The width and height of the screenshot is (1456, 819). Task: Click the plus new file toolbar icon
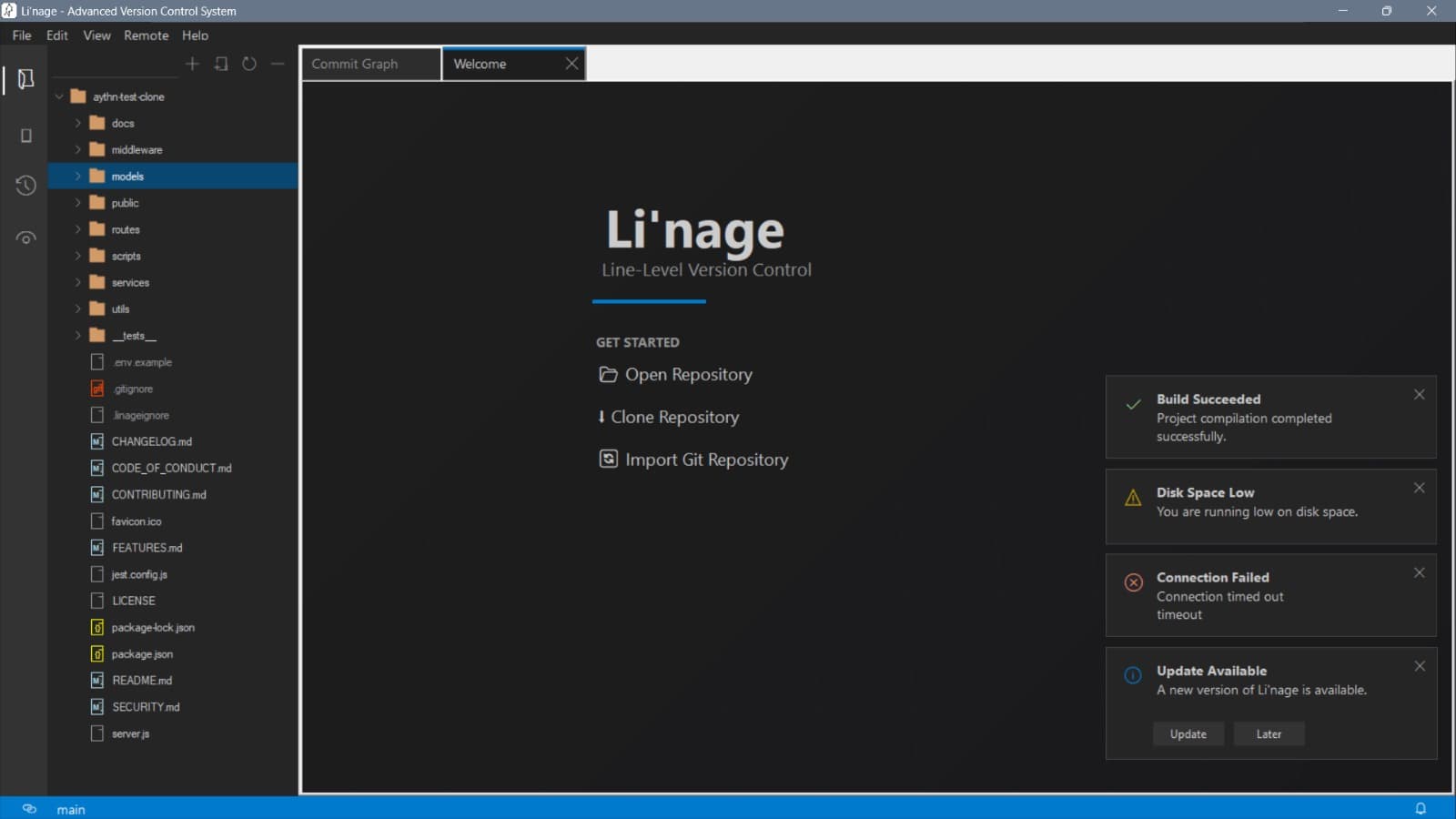pos(192,64)
